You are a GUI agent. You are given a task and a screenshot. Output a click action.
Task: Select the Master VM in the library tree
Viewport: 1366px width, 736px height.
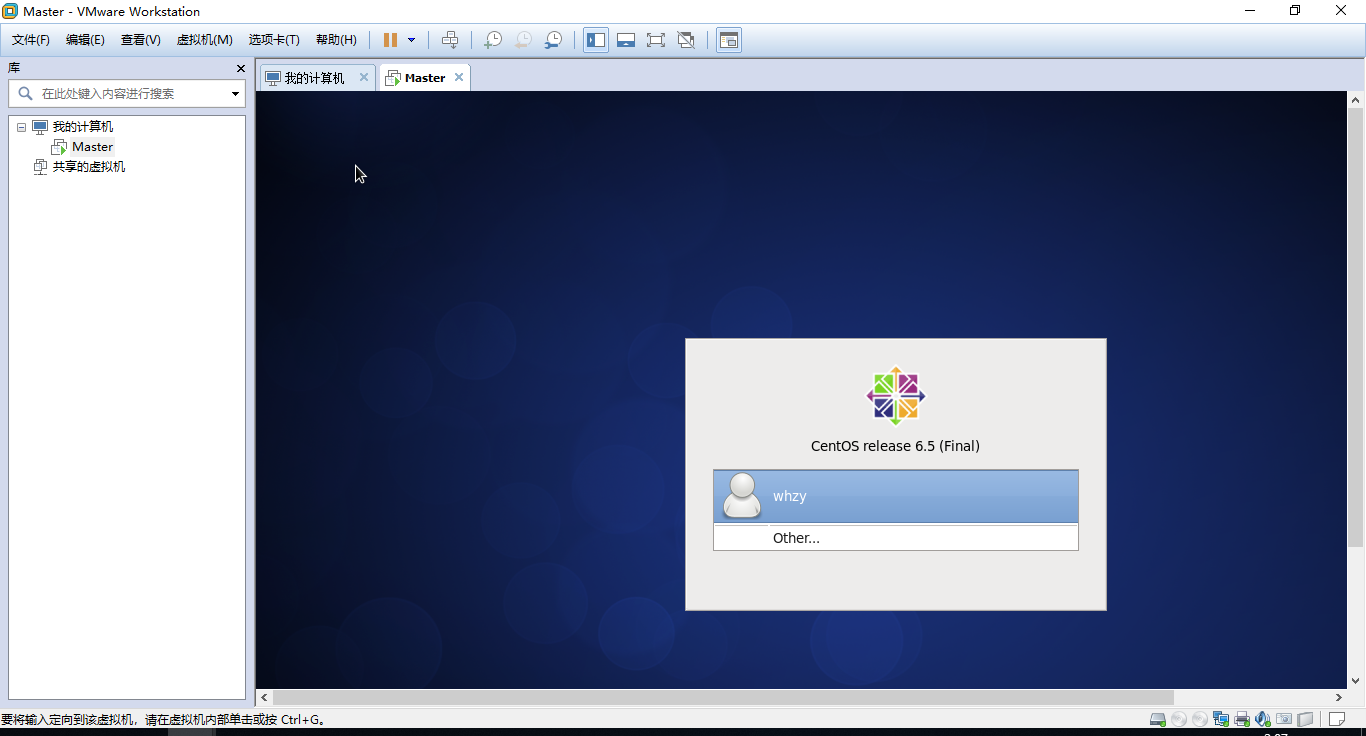(x=92, y=147)
